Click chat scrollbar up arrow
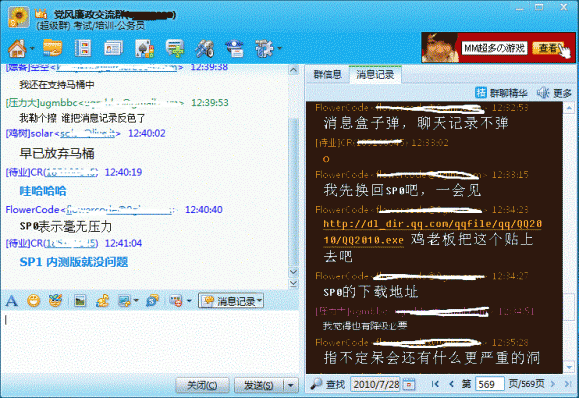 coord(294,70)
